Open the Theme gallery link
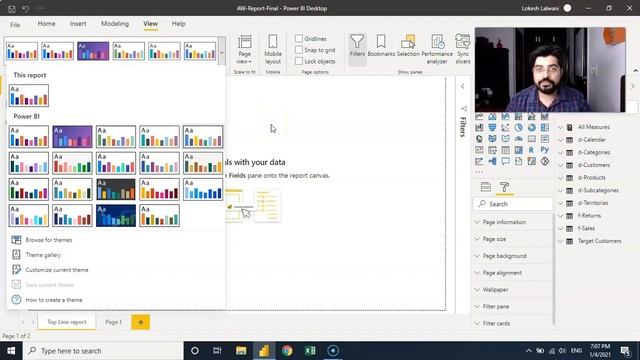Viewport: 640px width, 360px height. (x=43, y=255)
